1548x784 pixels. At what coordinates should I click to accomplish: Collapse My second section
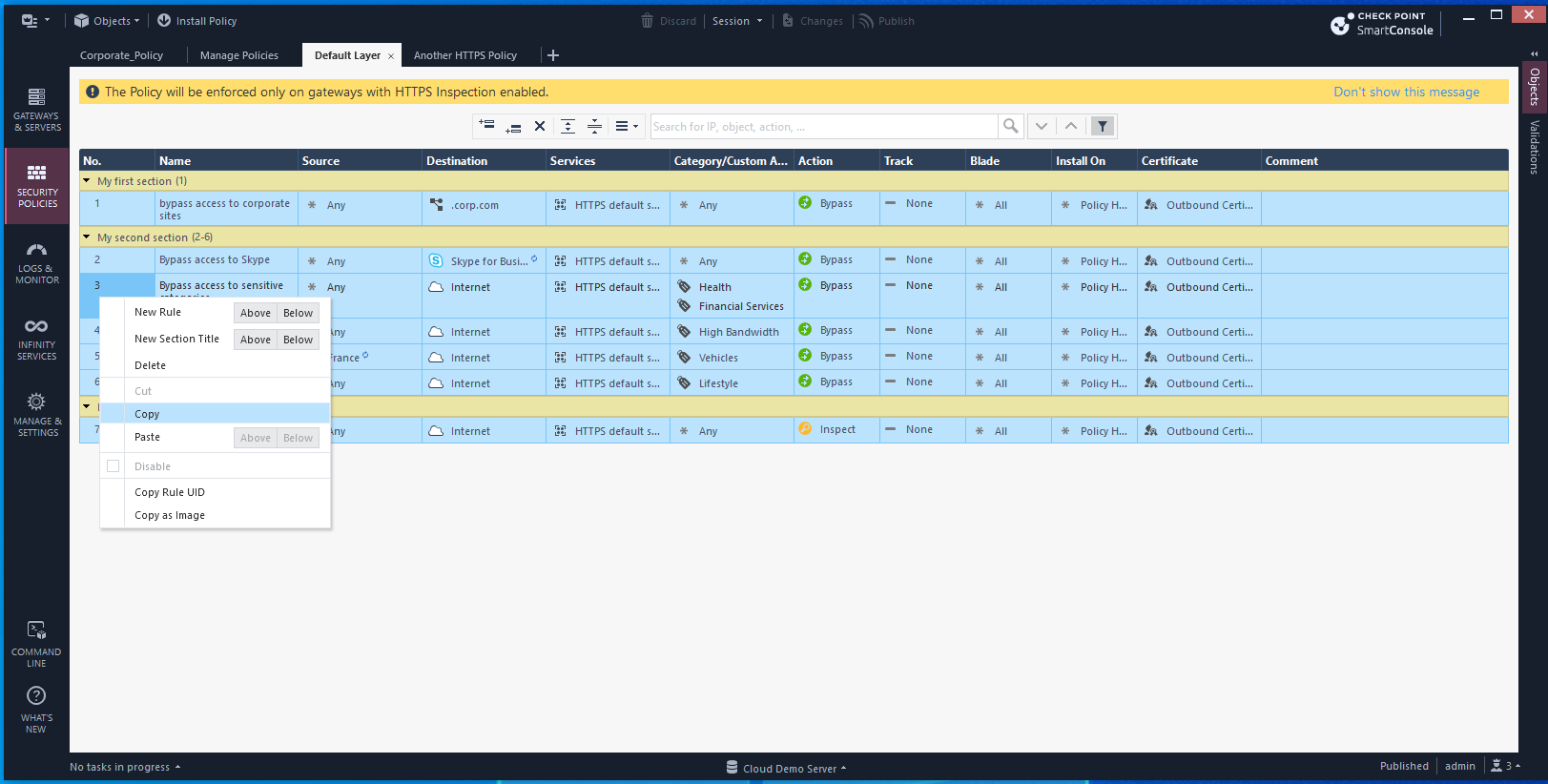coord(87,237)
